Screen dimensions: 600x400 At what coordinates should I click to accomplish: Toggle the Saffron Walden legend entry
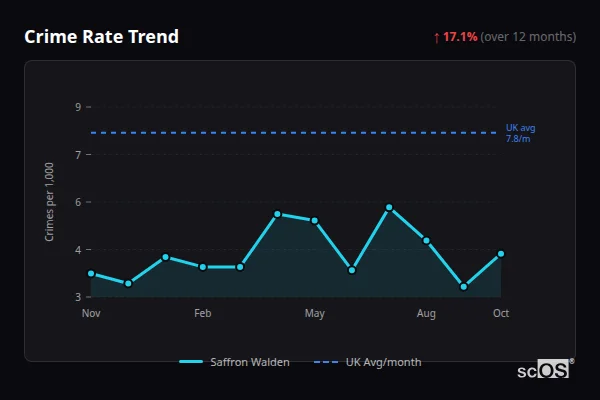click(x=234, y=362)
